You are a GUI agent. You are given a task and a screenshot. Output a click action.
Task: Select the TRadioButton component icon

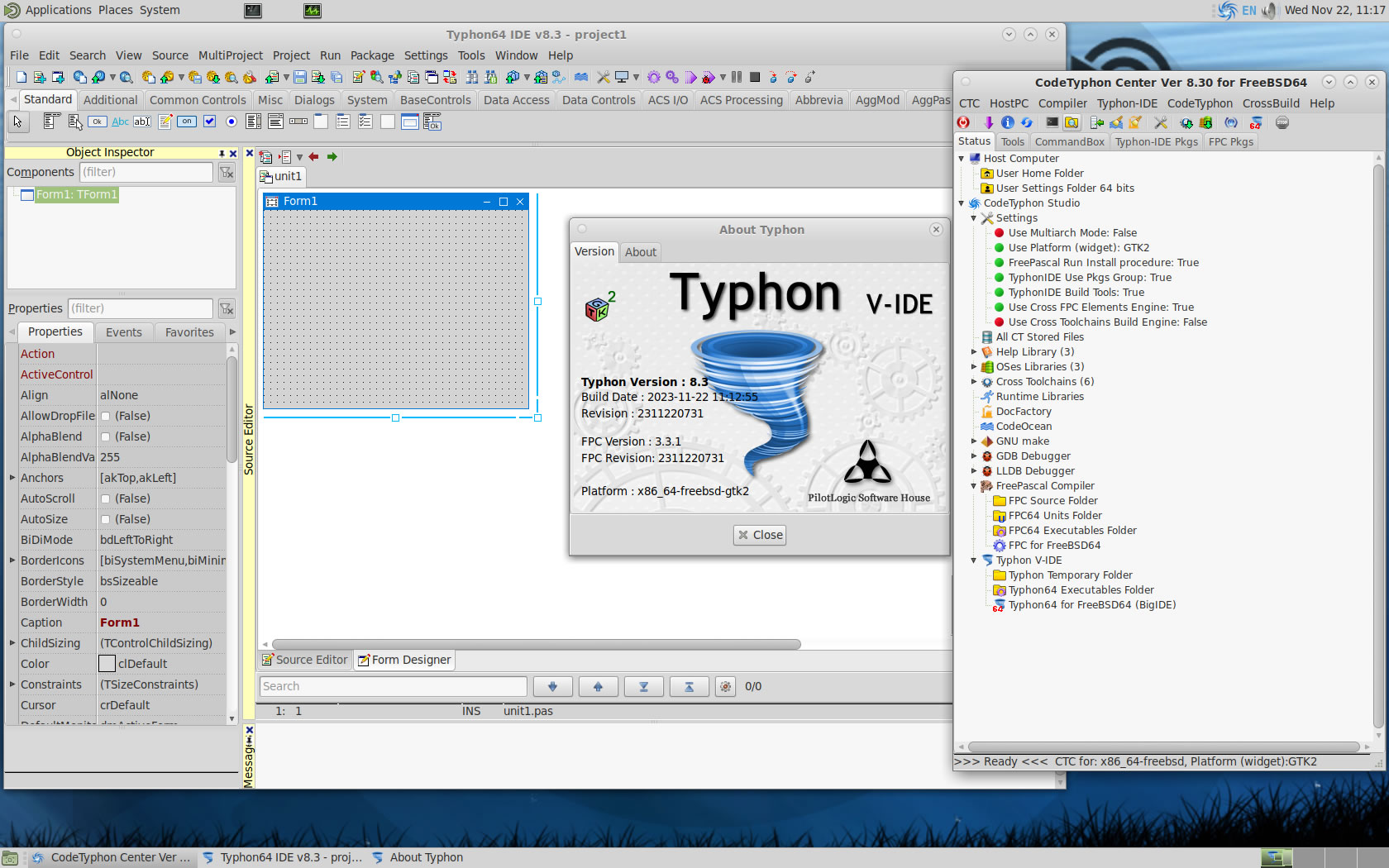pos(231,122)
